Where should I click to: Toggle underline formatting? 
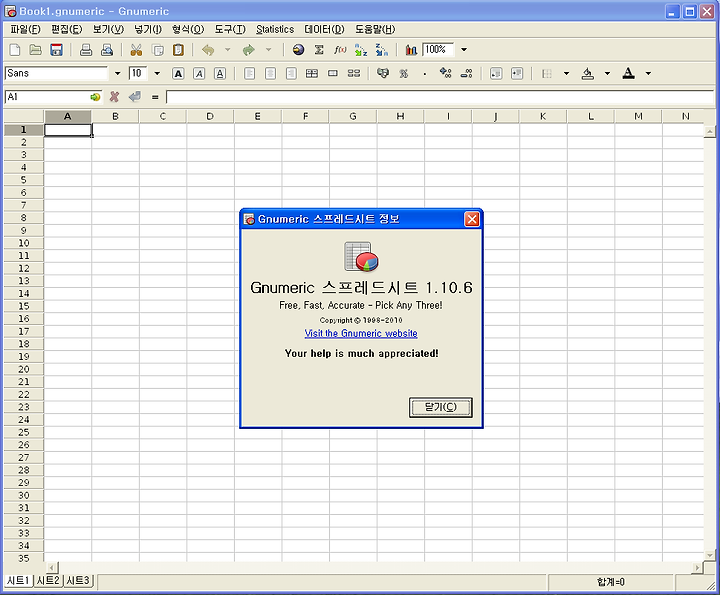coord(220,73)
